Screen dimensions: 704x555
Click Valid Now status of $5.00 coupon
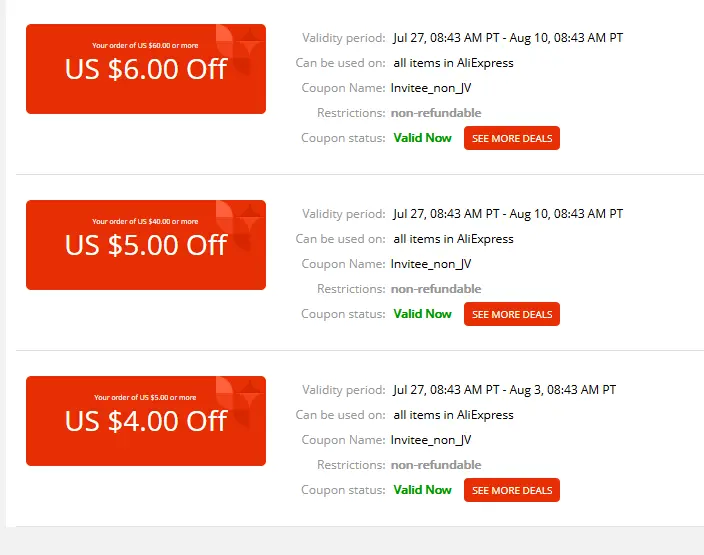coord(422,314)
